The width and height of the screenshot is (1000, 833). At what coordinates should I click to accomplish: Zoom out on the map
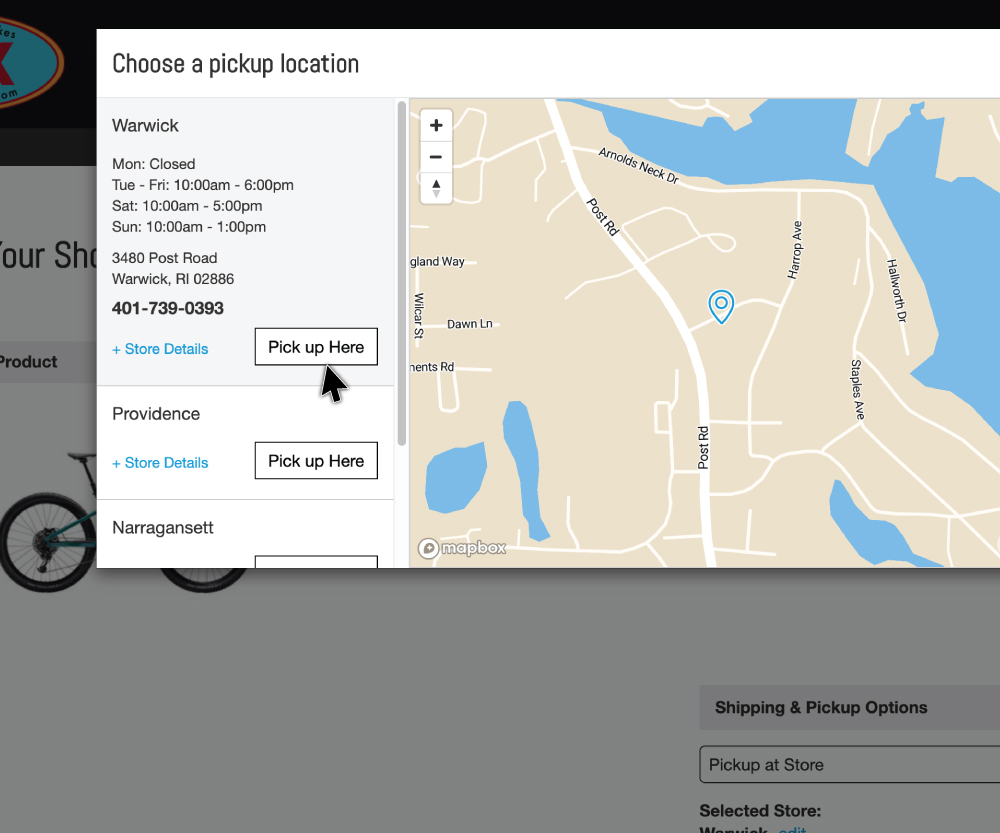pyautogui.click(x=436, y=157)
